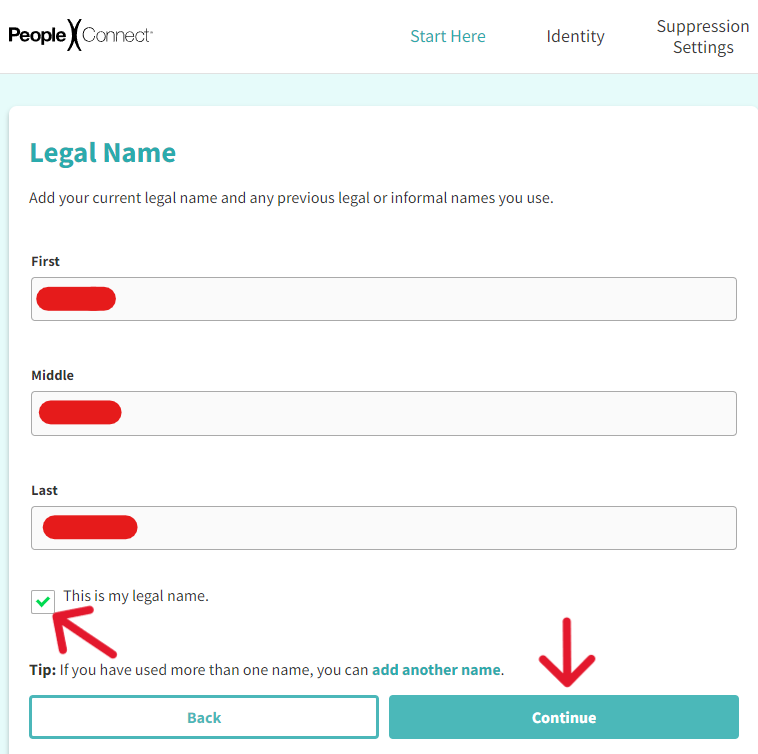Click the 'This is my legal name.' label

pyautogui.click(x=136, y=596)
